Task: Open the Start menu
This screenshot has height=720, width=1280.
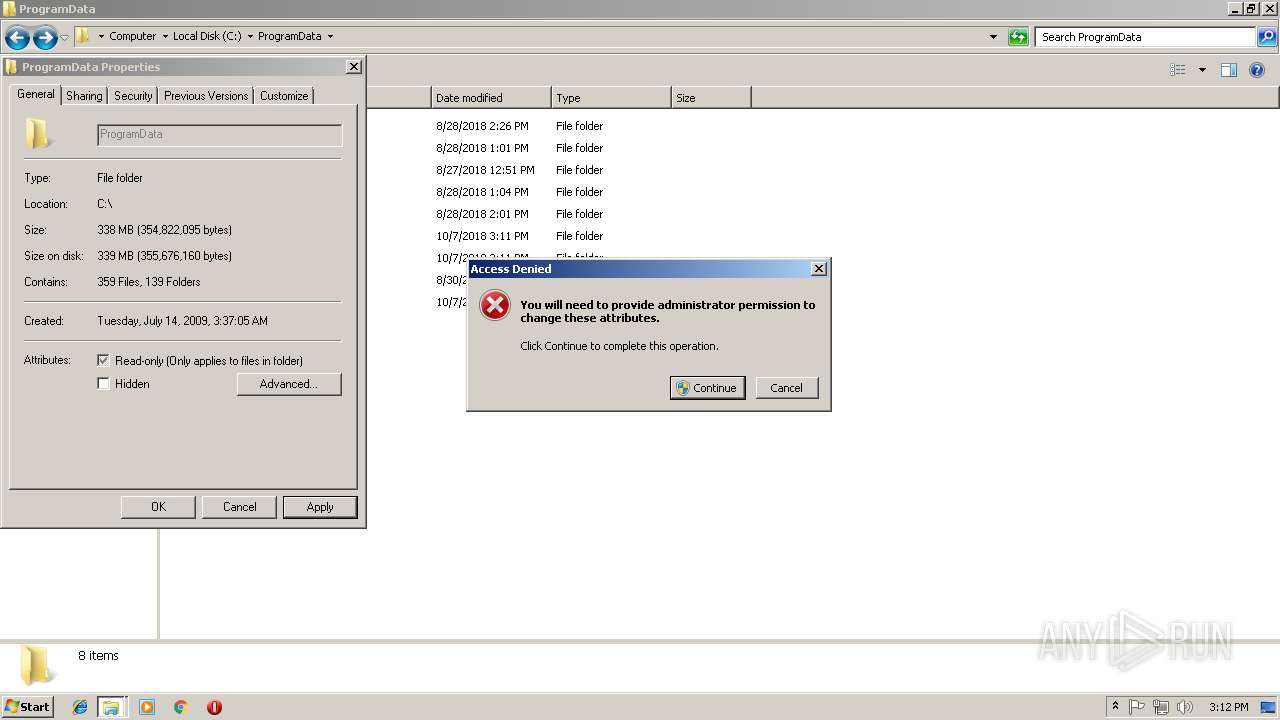Action: (28, 706)
